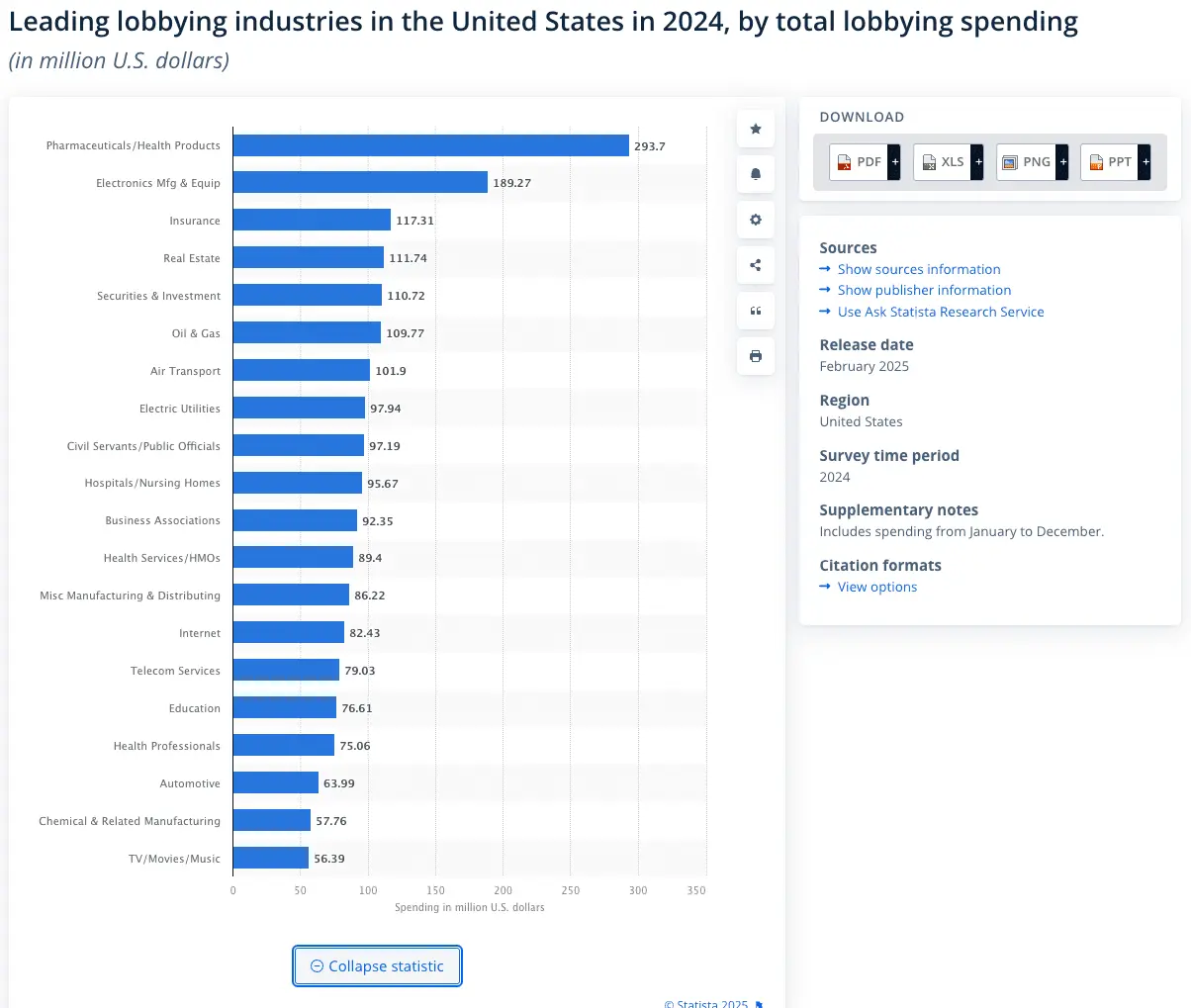Viewport: 1191px width, 1008px height.
Task: Open Use Ask Statista Research Service
Action: pyautogui.click(x=940, y=312)
